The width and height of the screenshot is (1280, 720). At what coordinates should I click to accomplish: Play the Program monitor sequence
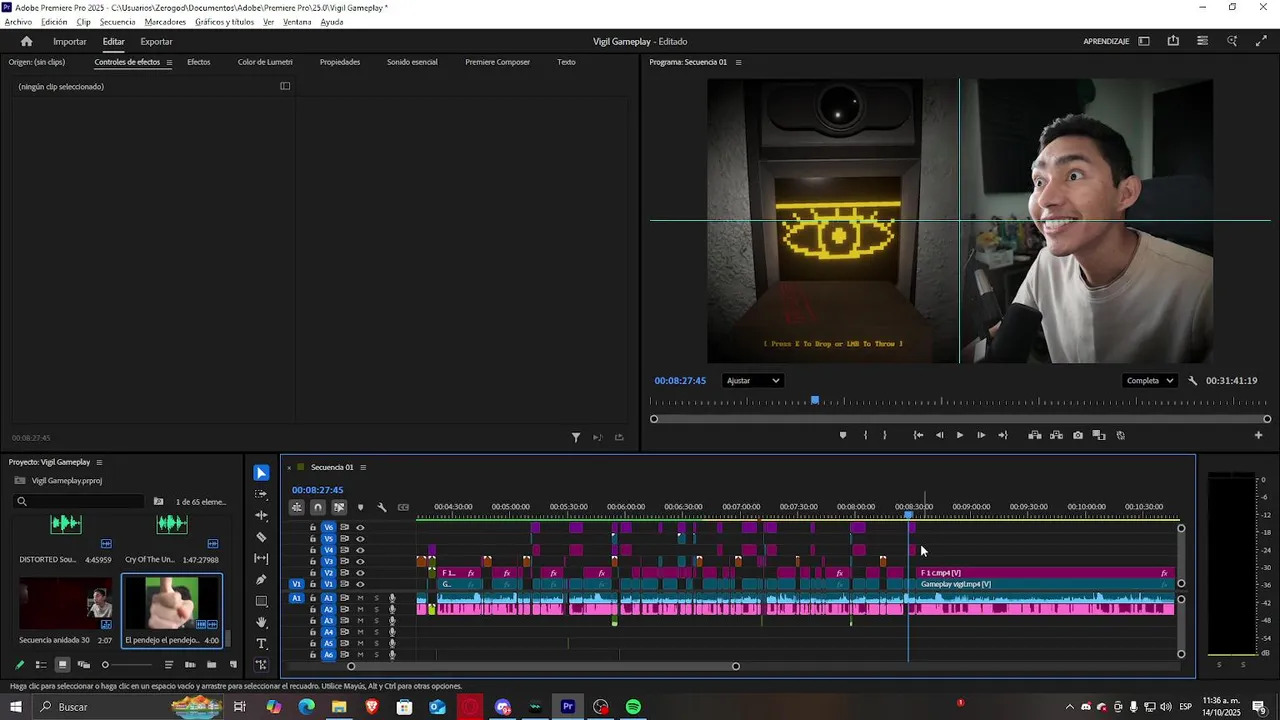[960, 435]
